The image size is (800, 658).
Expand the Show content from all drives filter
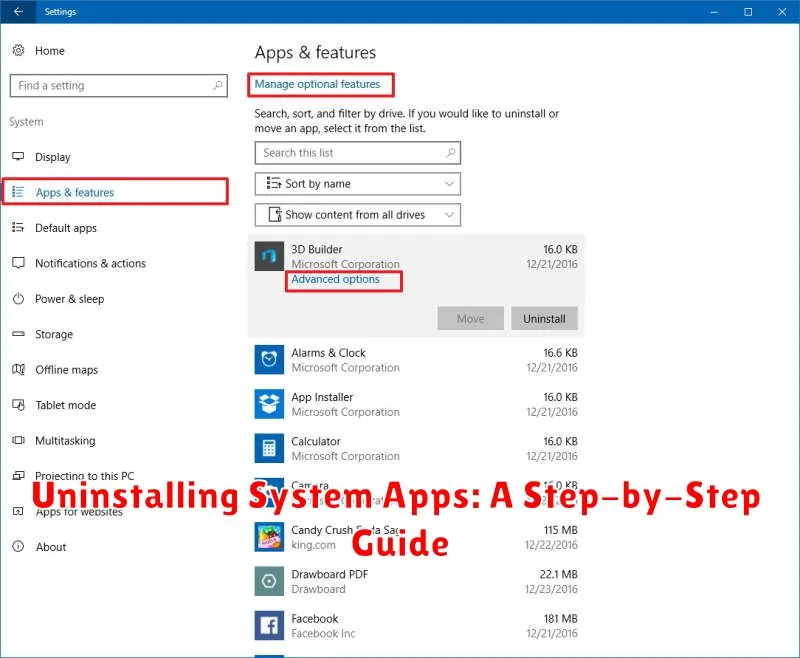coord(357,214)
